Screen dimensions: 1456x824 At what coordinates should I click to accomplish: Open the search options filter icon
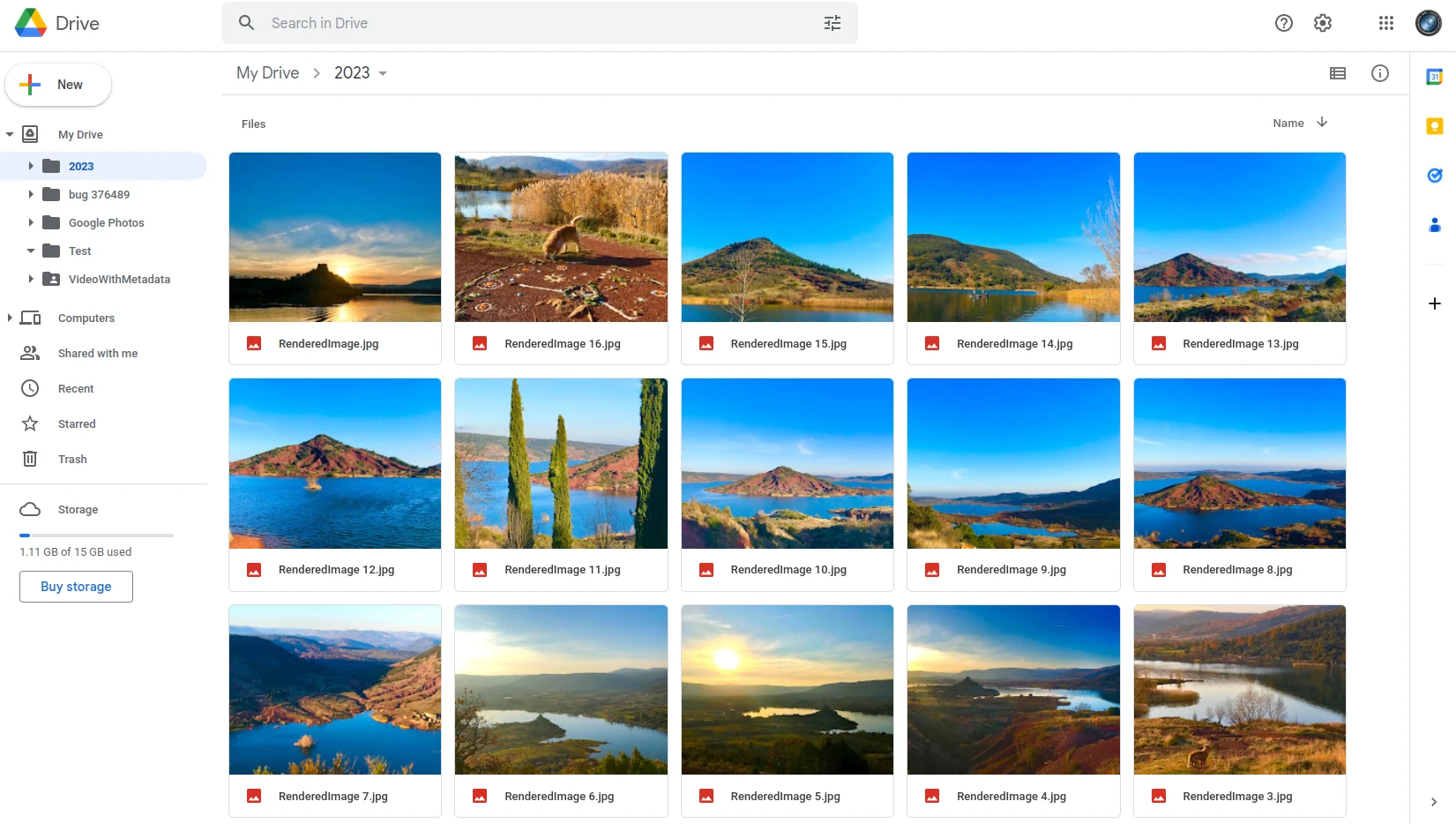[832, 23]
